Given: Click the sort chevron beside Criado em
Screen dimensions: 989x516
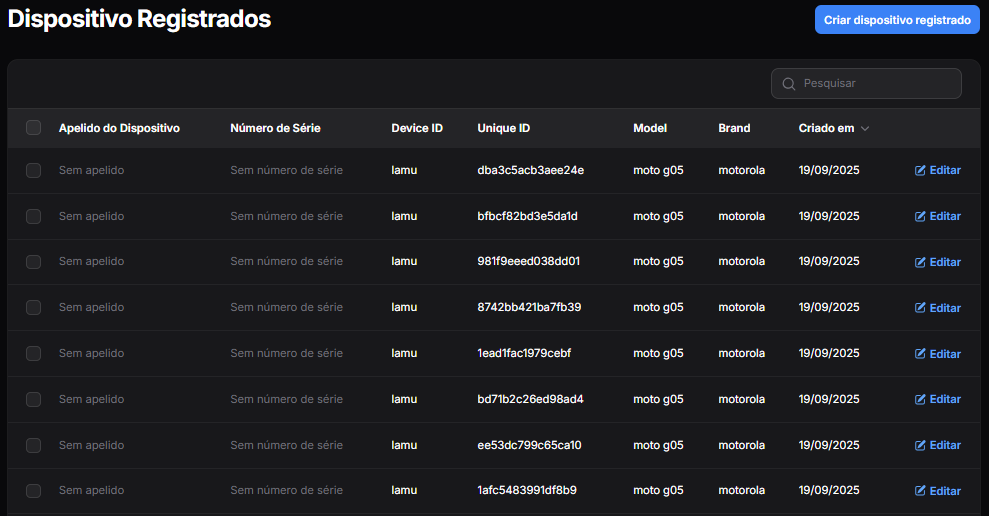Looking at the screenshot, I should (865, 129).
